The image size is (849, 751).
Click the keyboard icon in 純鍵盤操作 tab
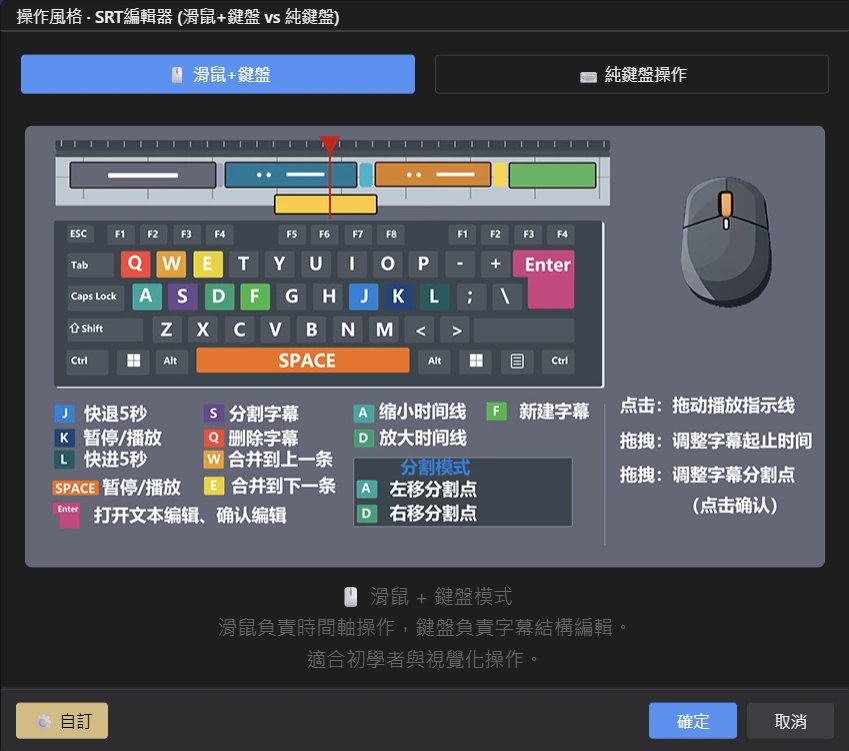588,77
